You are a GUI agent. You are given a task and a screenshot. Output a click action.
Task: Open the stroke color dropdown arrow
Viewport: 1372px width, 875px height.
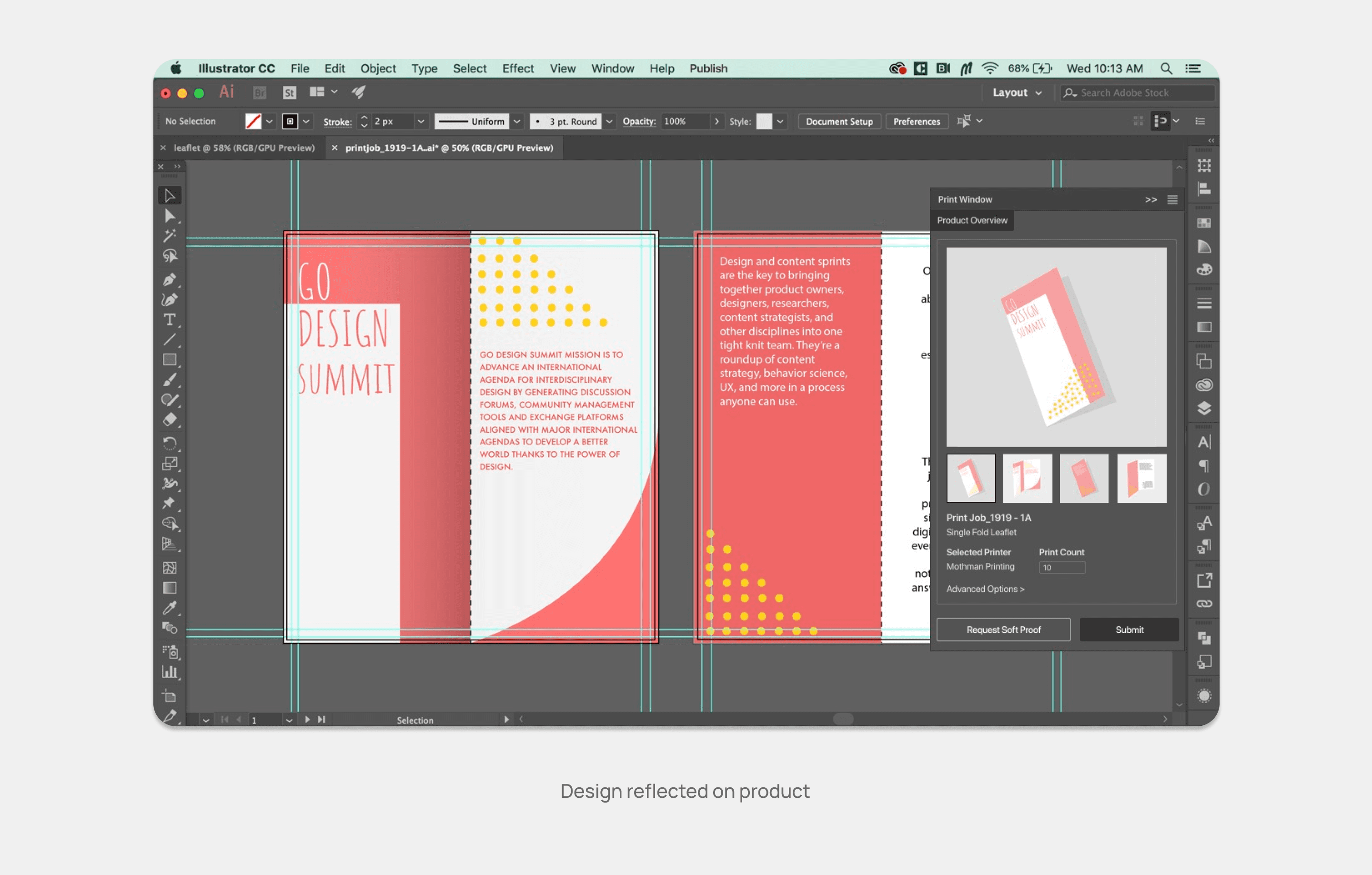point(306,122)
